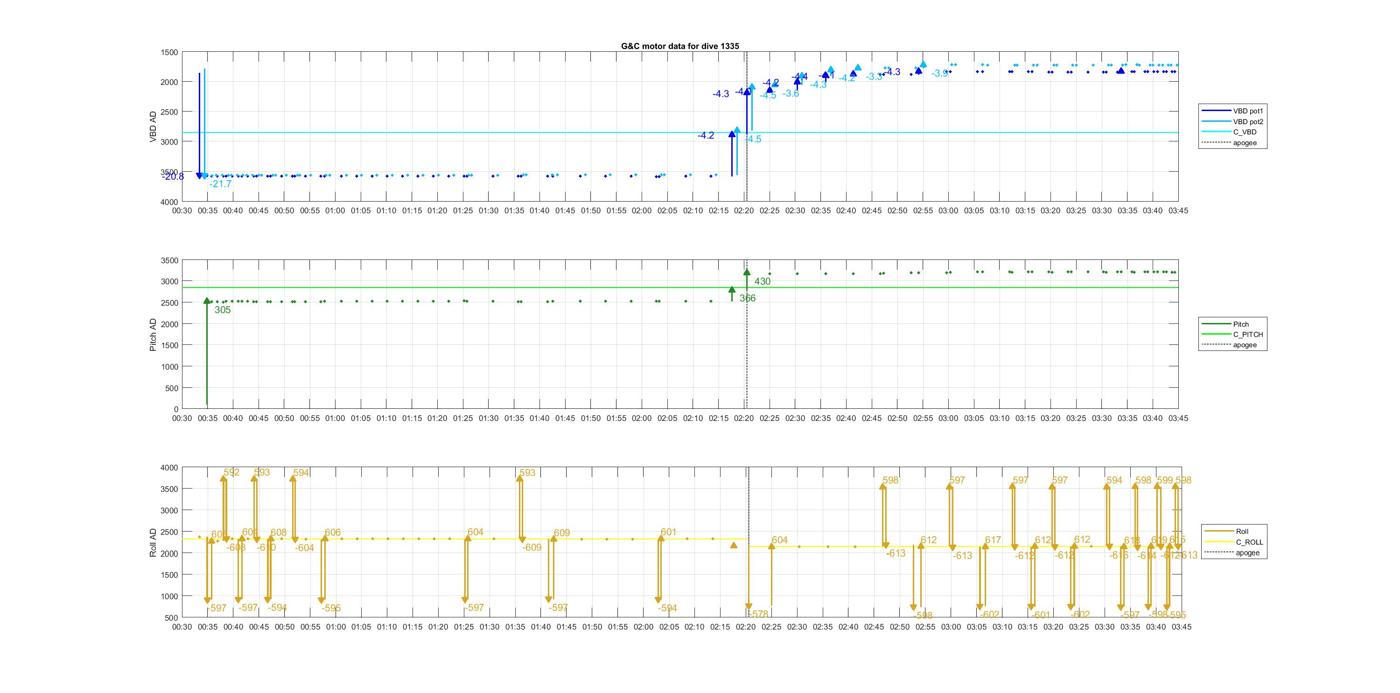1400x693 pixels.
Task: Click "02:00" x-axis tick on Pitch plot
Action: click(642, 419)
